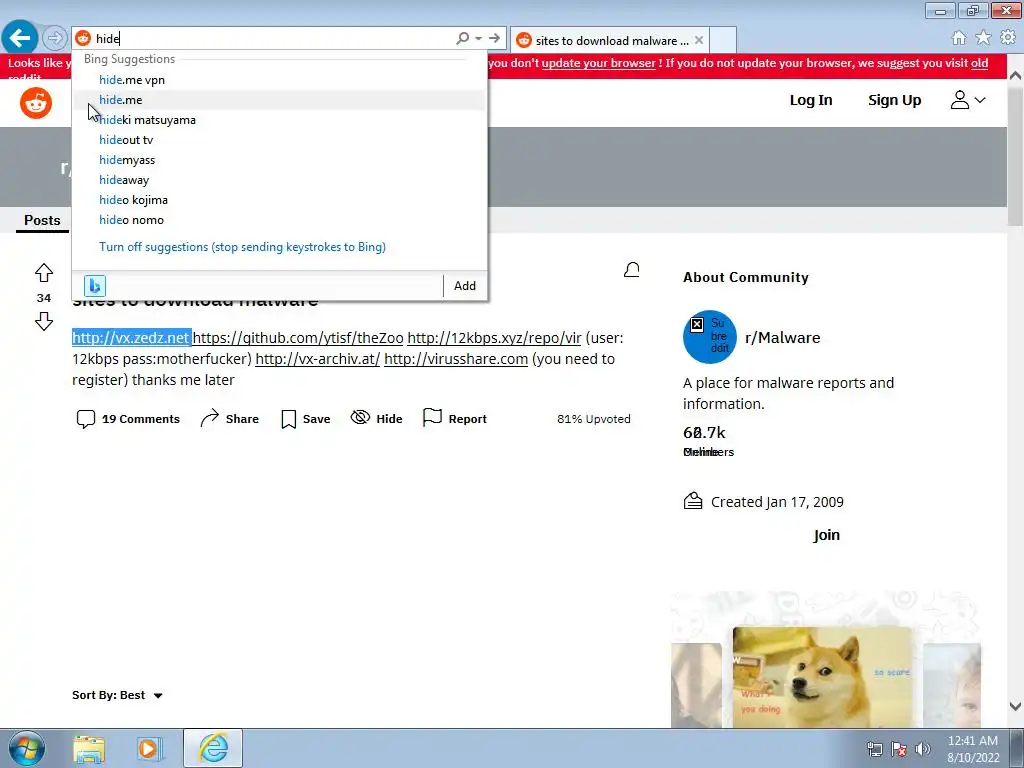Click the address bar text field
The height and width of the screenshot is (768, 1024).
click(274, 39)
